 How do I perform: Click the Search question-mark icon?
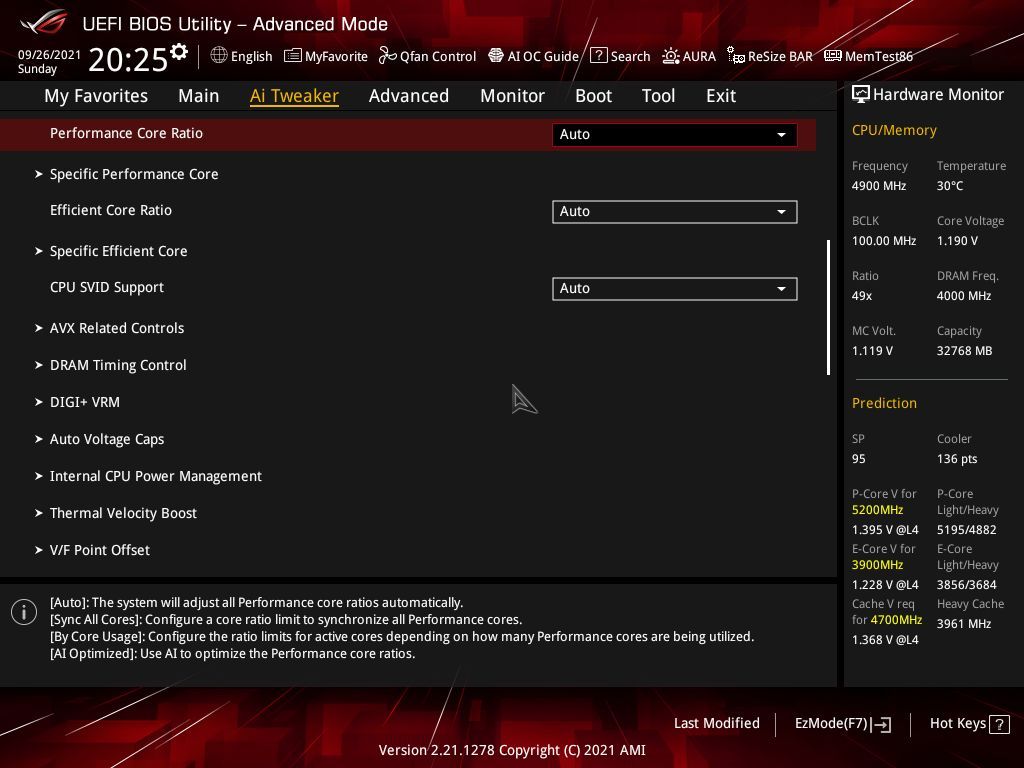pos(598,56)
